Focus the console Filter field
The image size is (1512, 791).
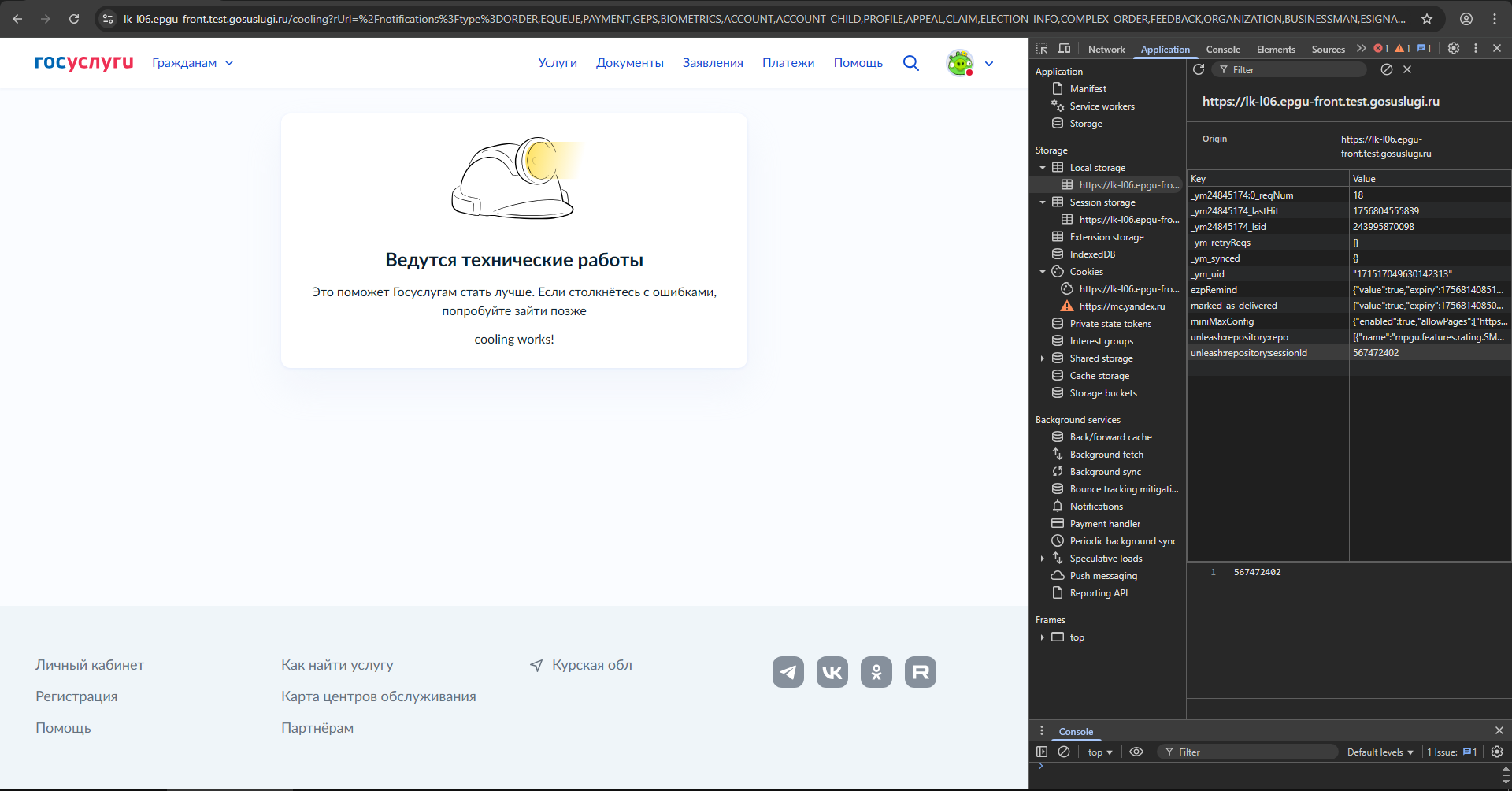tap(1248, 752)
